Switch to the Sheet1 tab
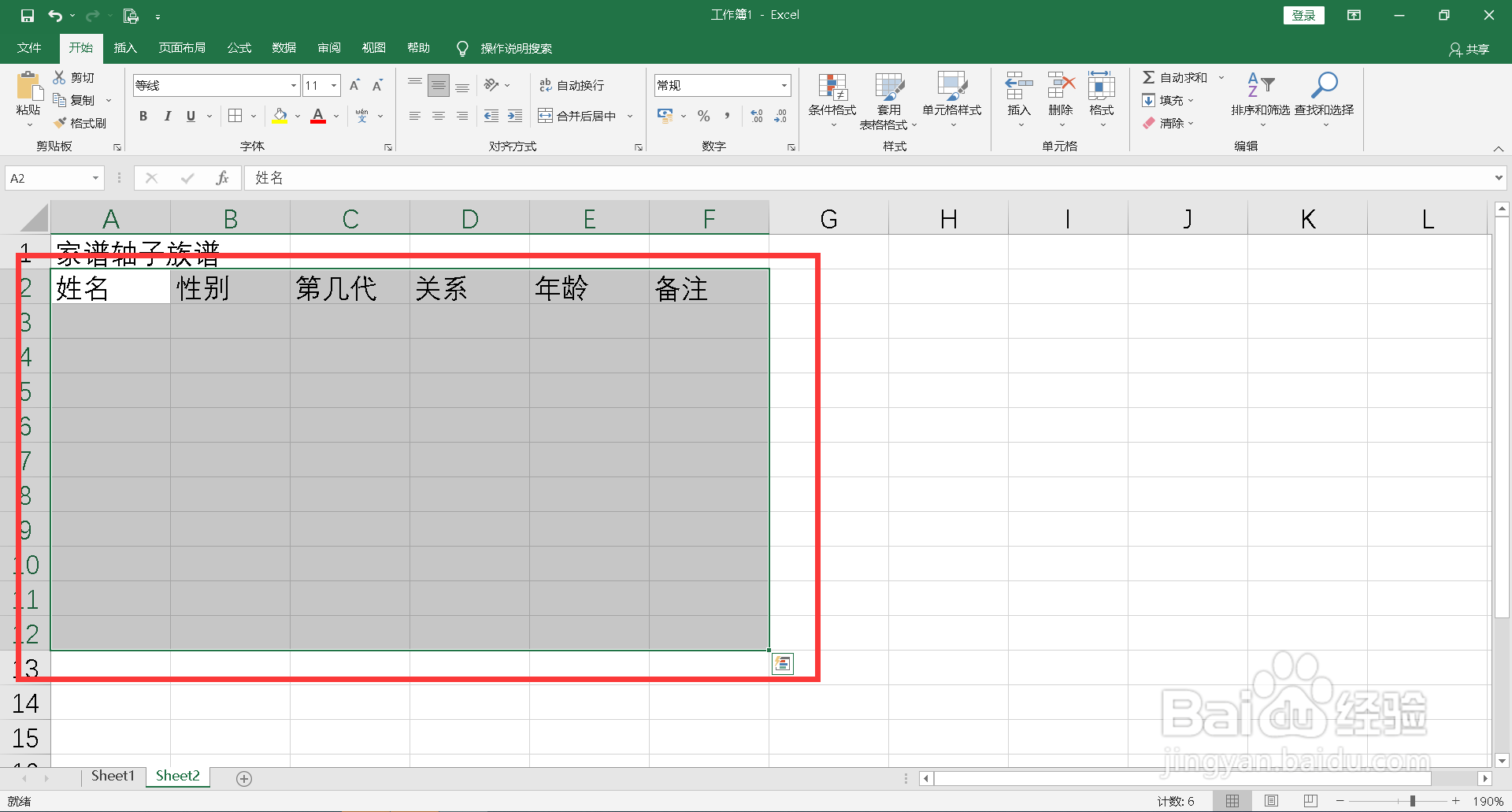The width and height of the screenshot is (1512, 812). pyautogui.click(x=112, y=775)
